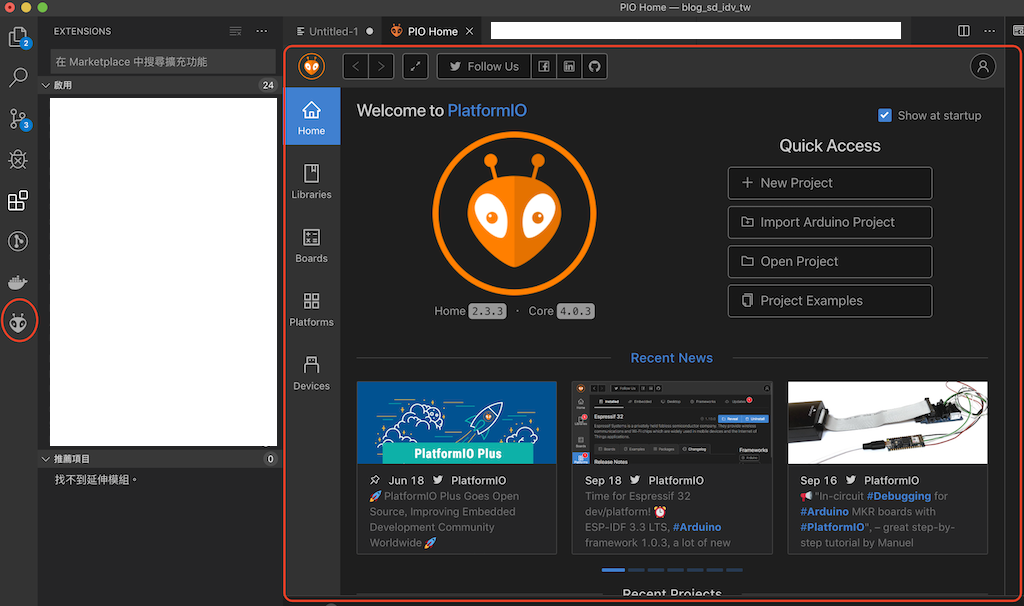This screenshot has width=1024, height=606.
Task: Click the Jun 18 PlatformIO news header
Action: [x=438, y=481]
